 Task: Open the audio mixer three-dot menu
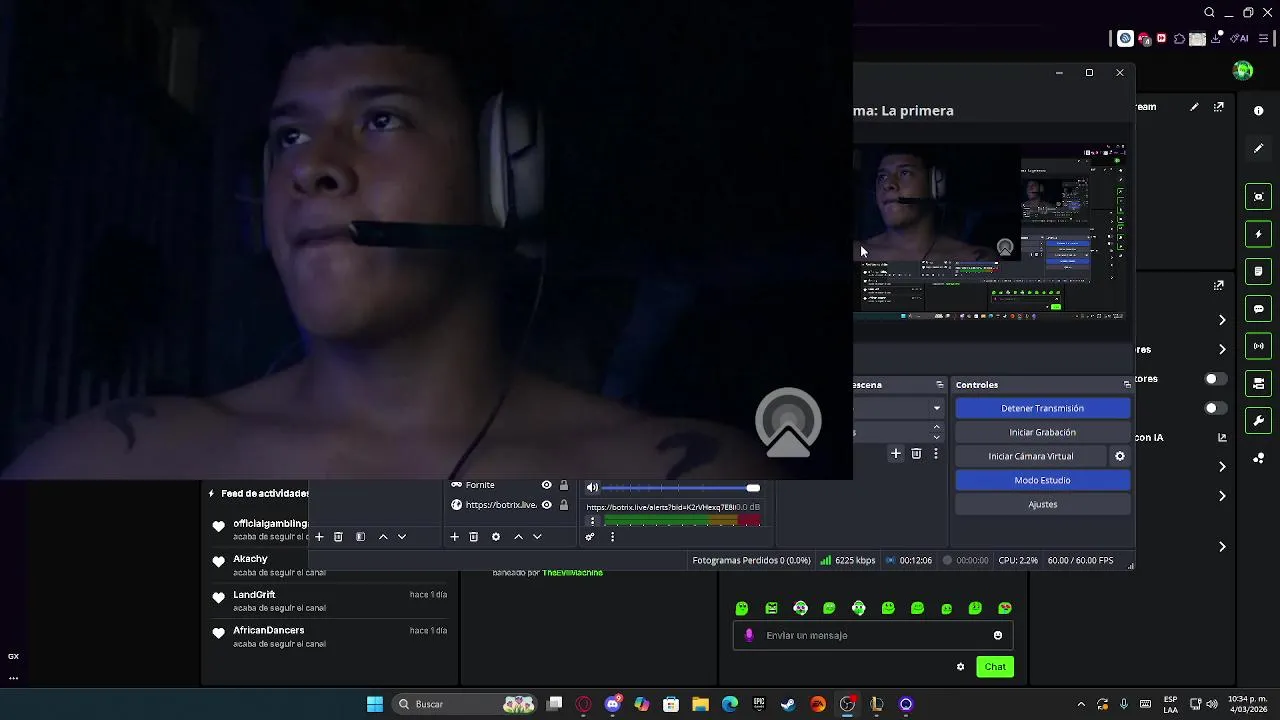[x=612, y=537]
